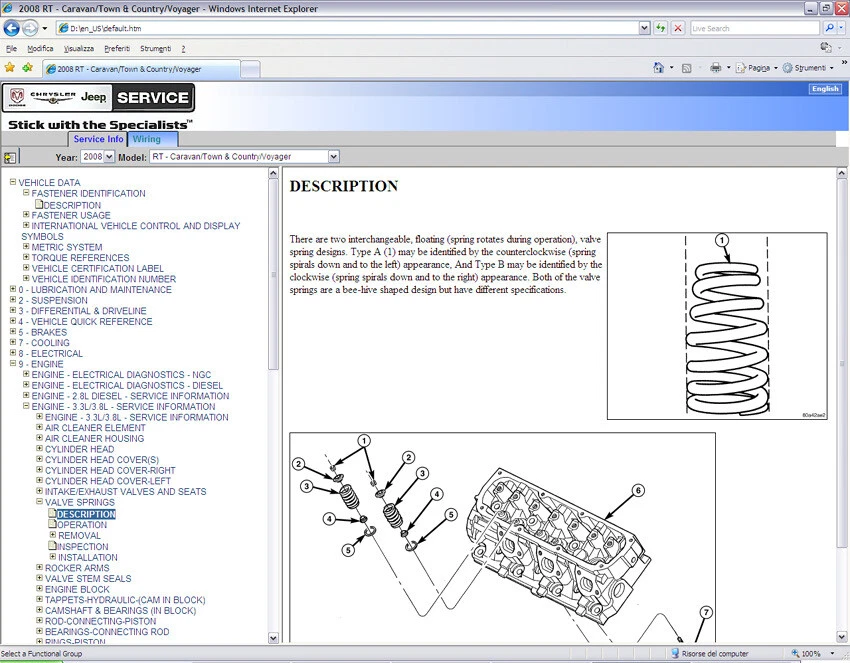Click the Refresh icon in the address bar
The height and width of the screenshot is (663, 850).
click(x=661, y=27)
